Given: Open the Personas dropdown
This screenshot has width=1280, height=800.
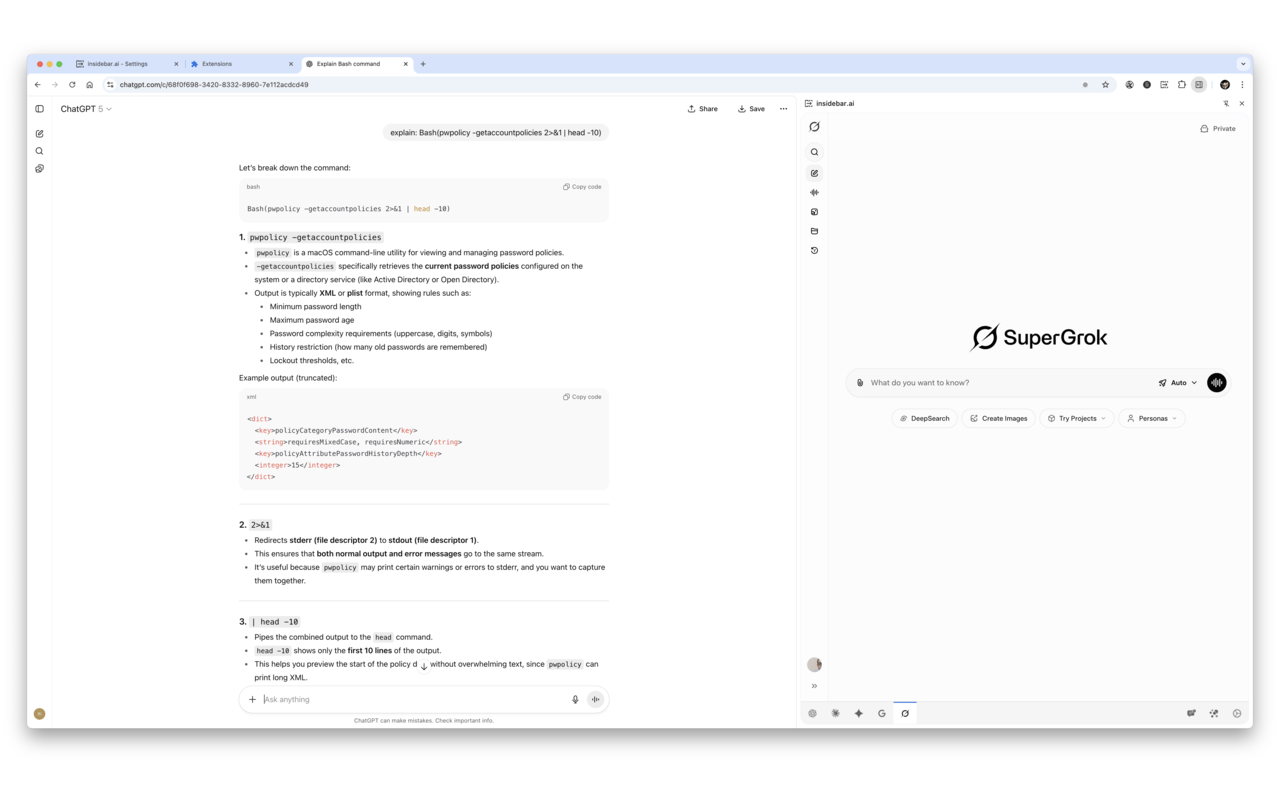Looking at the screenshot, I should click(x=1151, y=418).
